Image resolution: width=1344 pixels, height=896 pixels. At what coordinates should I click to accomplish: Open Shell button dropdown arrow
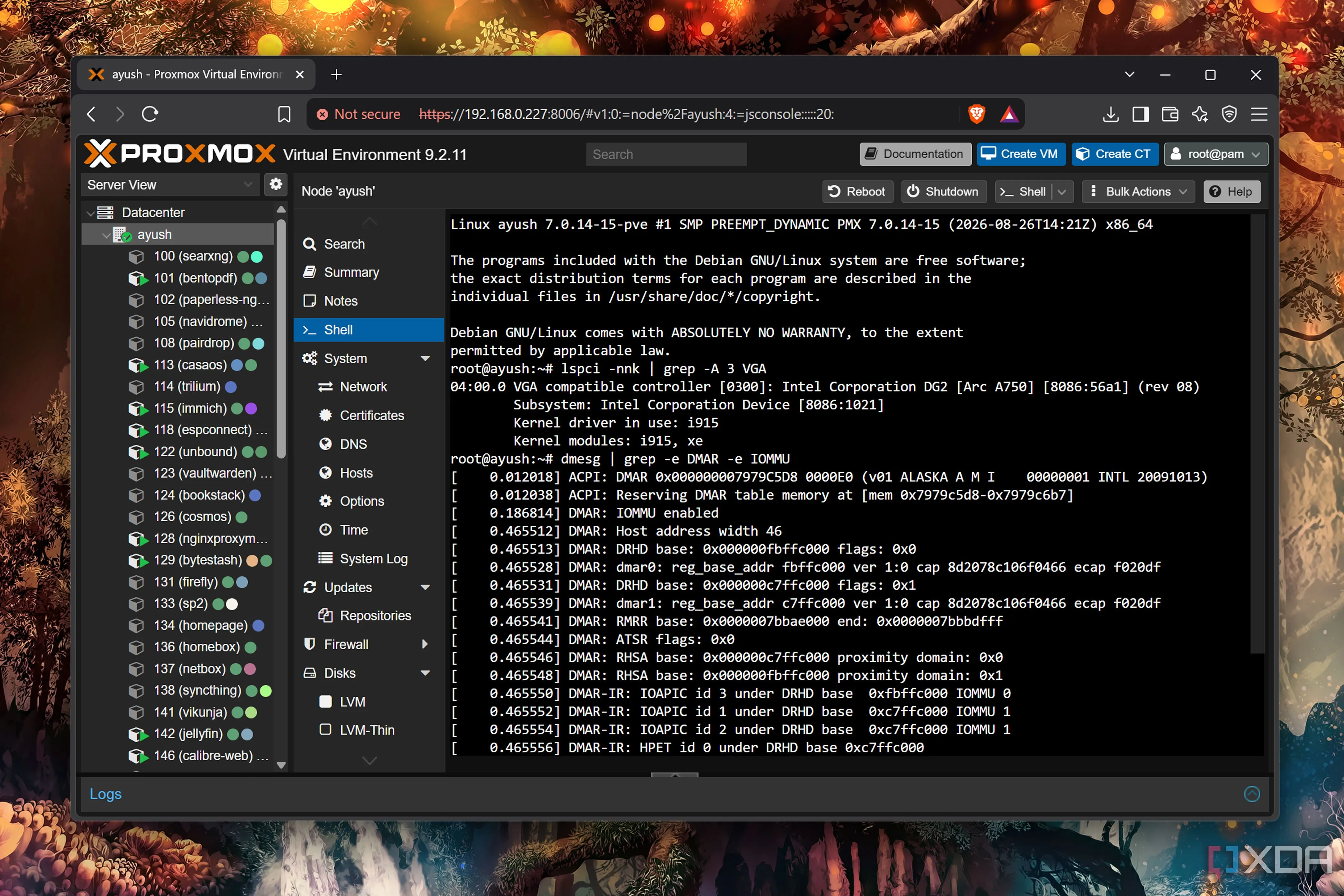click(1062, 192)
